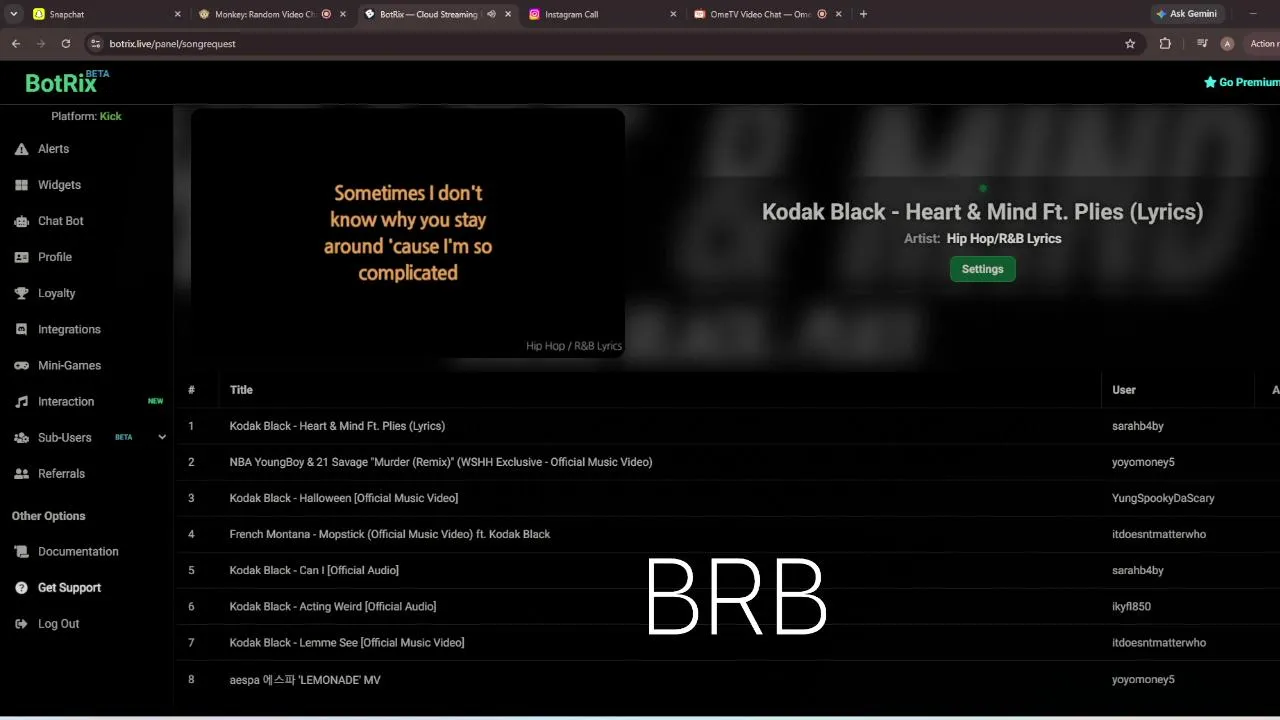Click the song video player thumbnail
The height and width of the screenshot is (720, 1280).
click(x=408, y=233)
